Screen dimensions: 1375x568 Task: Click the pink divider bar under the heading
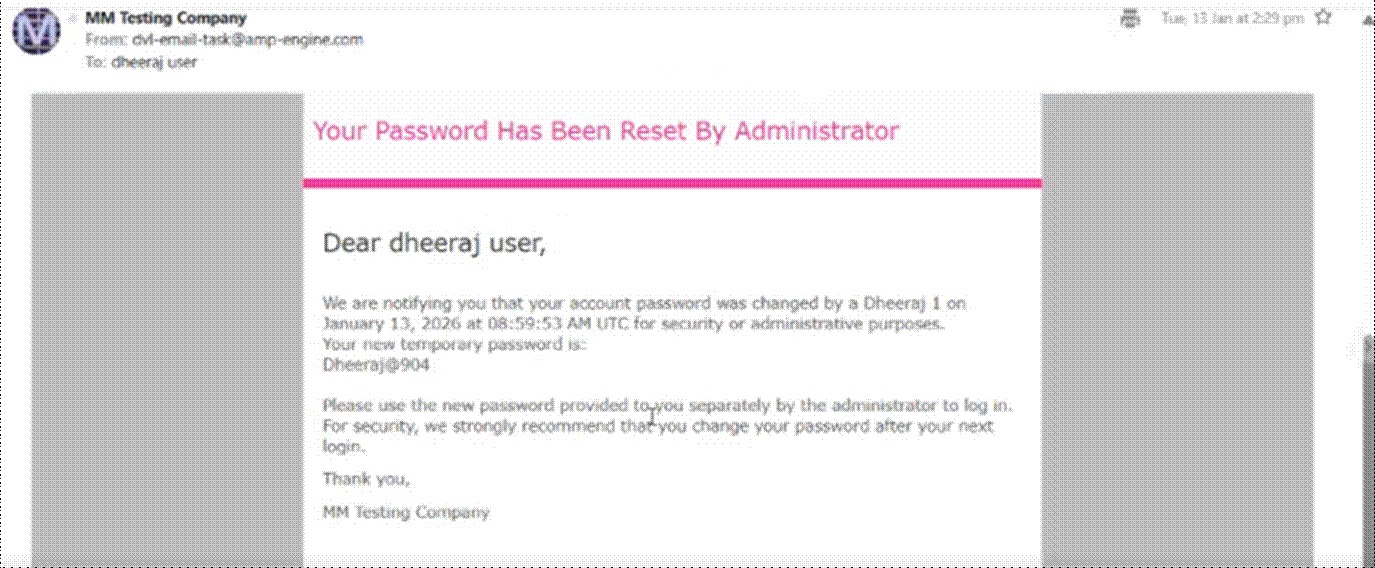coord(671,183)
